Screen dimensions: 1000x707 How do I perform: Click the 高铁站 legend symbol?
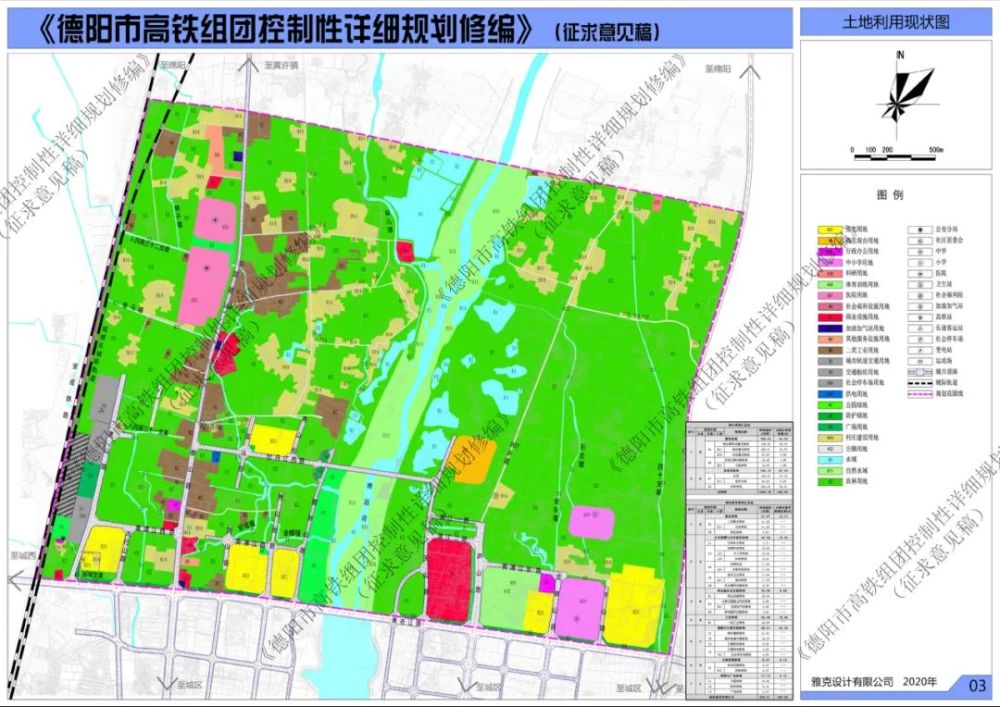(x=919, y=317)
